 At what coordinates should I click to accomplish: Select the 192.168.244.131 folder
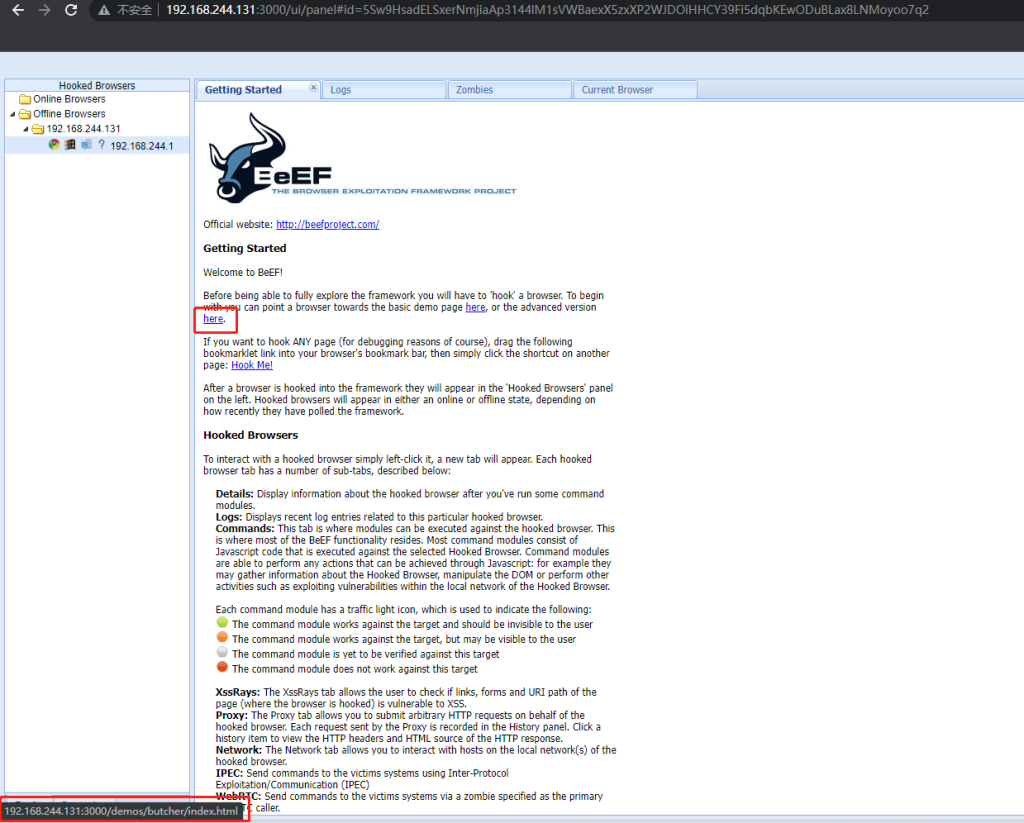(83, 129)
